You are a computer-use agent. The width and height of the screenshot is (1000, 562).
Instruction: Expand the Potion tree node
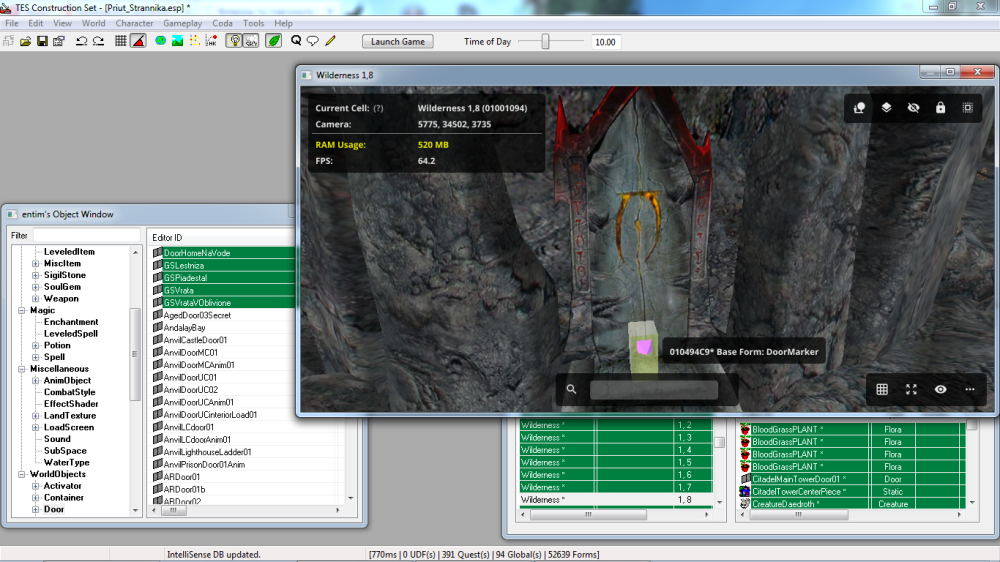[x=36, y=345]
